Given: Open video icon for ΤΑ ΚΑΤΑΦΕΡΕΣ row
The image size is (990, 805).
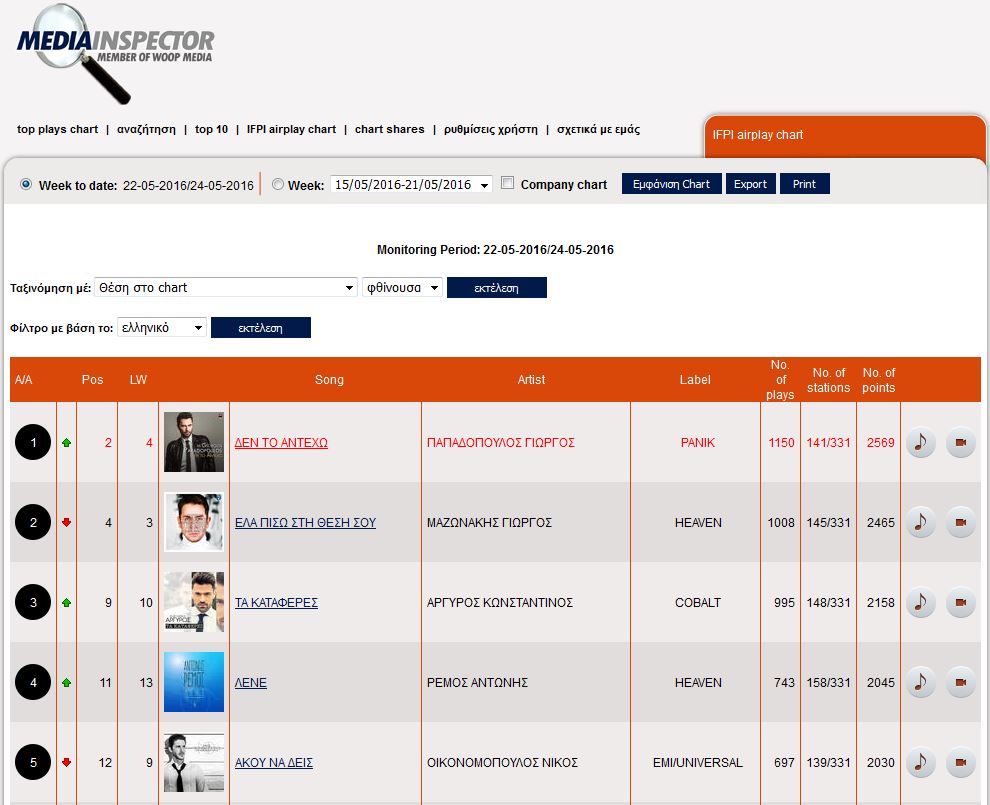Looking at the screenshot, I should coord(960,602).
